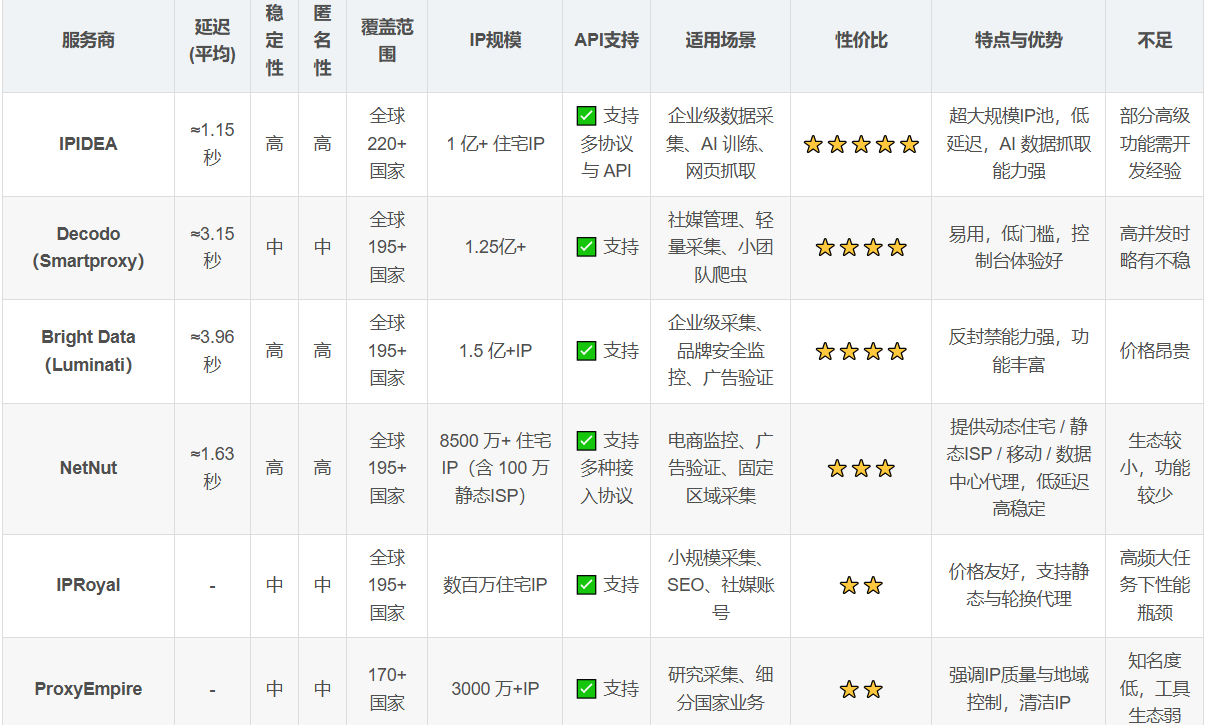The image size is (1225, 725).
Task: Click the four-star rating for Decodo
Action: (860, 248)
